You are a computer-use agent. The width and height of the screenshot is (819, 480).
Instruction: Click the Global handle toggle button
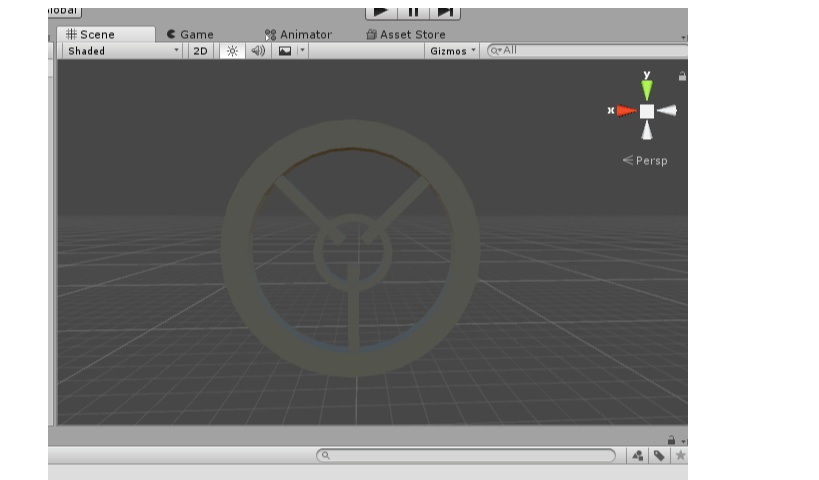pyautogui.click(x=65, y=11)
